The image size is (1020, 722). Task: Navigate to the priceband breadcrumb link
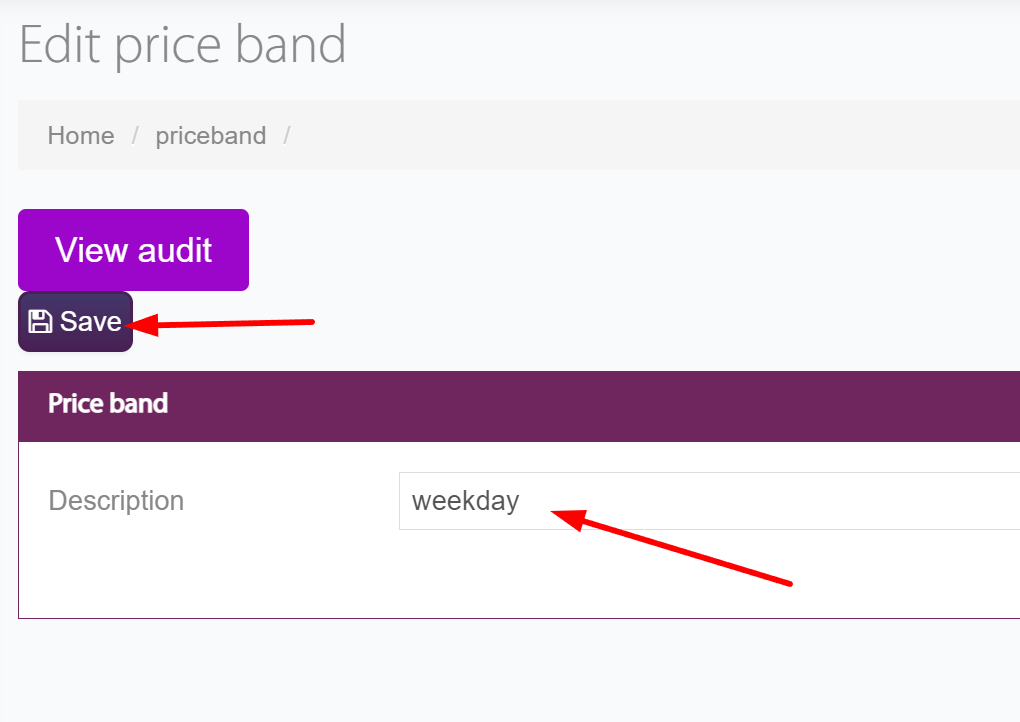(211, 136)
